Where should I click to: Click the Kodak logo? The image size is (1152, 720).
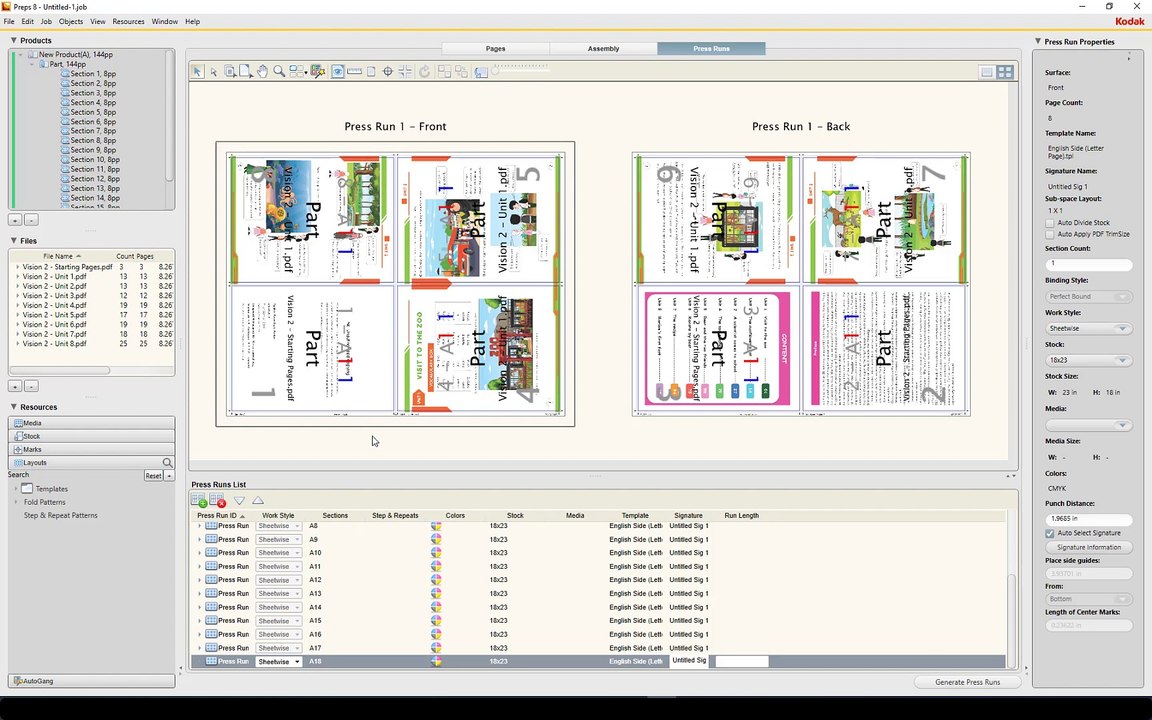[1129, 21]
